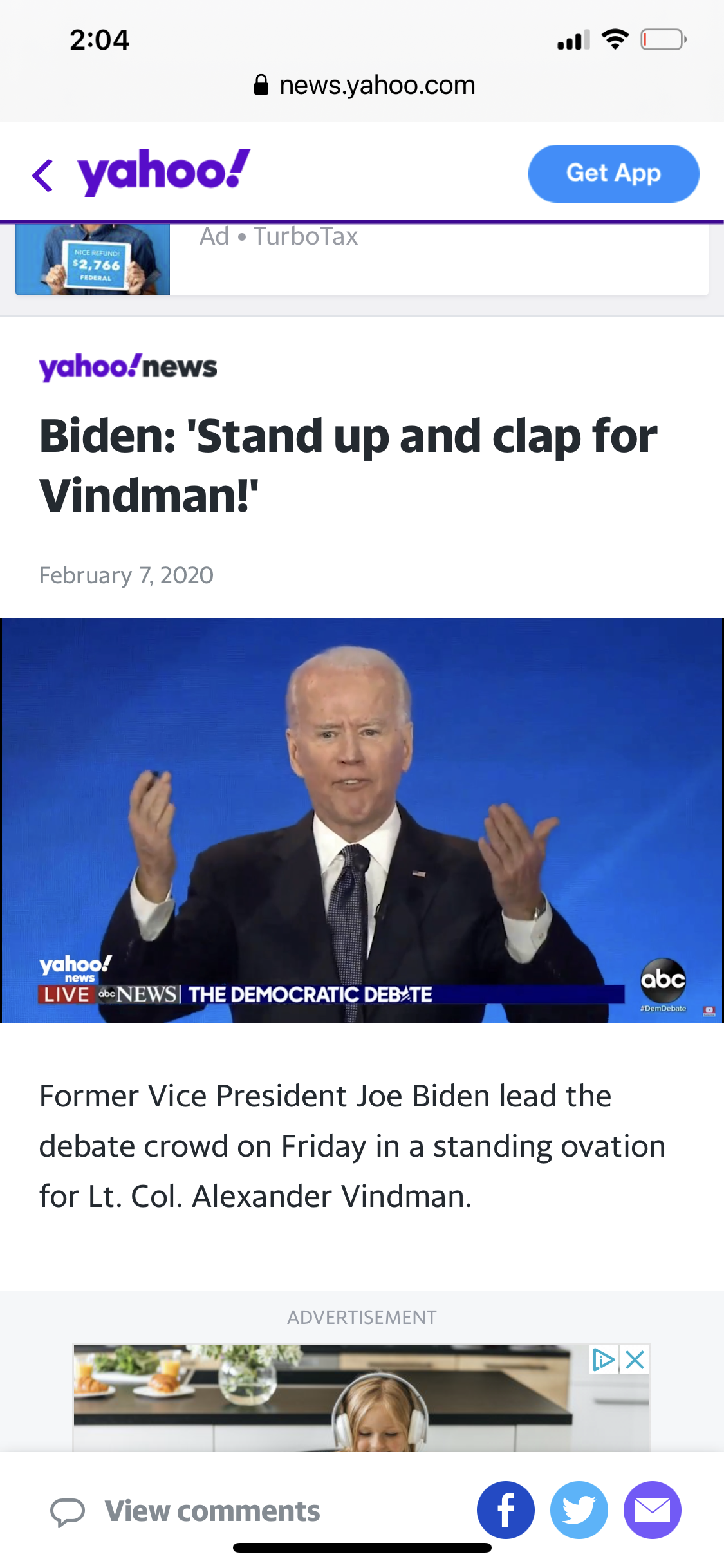
Task: Open the Yahoo logo home link
Action: pos(164,172)
